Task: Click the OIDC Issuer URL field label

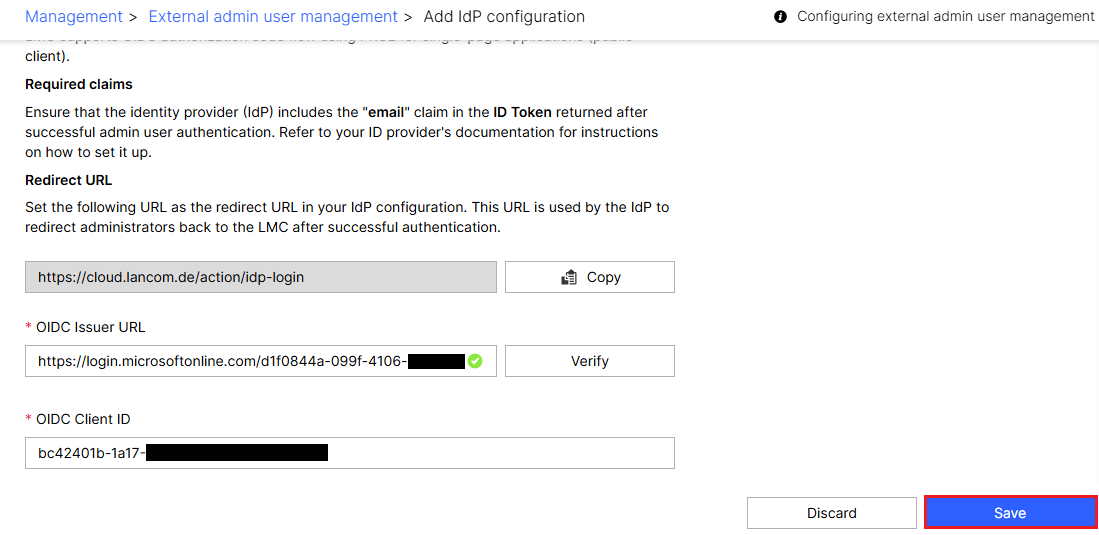Action: tap(91, 327)
